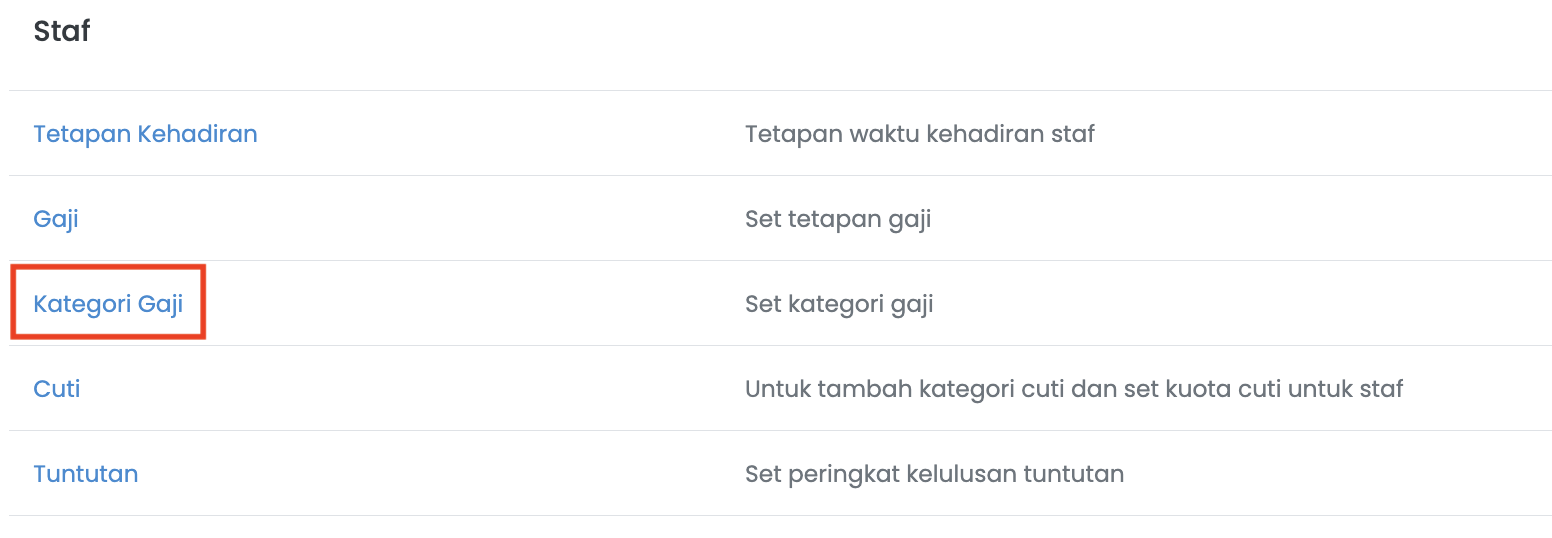The height and width of the screenshot is (538, 1552).
Task: Navigate to salary settings via Gaji
Action: [56, 218]
